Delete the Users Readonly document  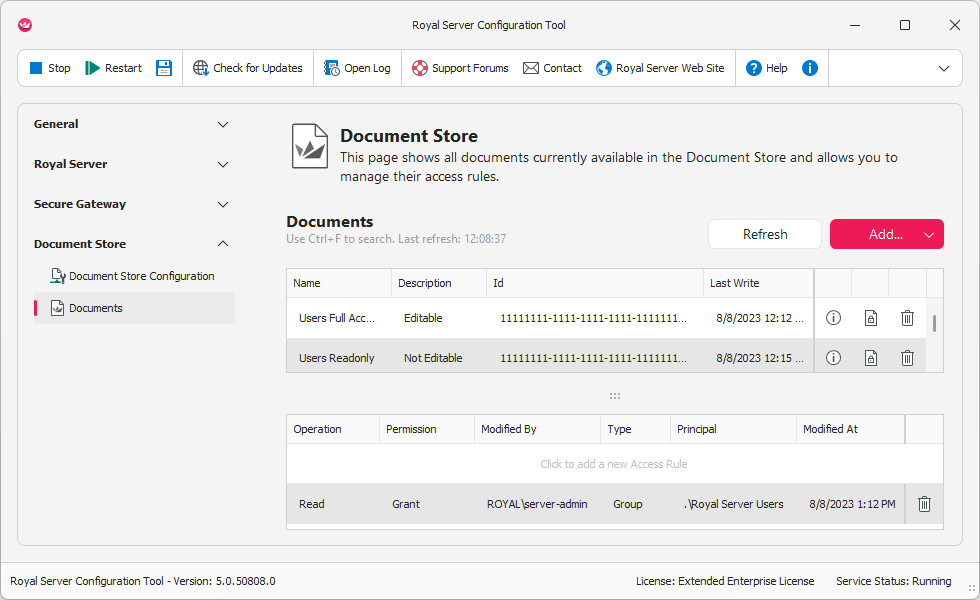pos(908,358)
